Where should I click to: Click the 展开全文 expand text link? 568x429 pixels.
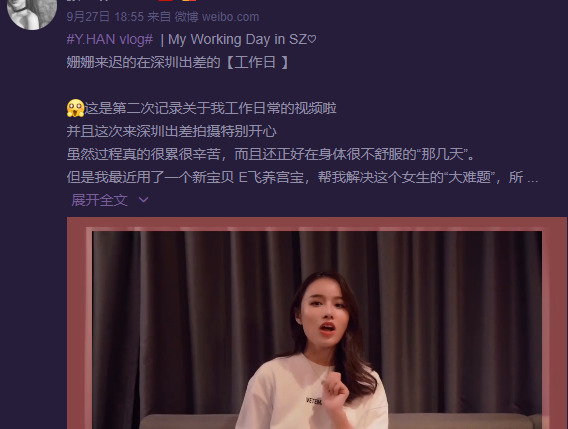tap(99, 200)
